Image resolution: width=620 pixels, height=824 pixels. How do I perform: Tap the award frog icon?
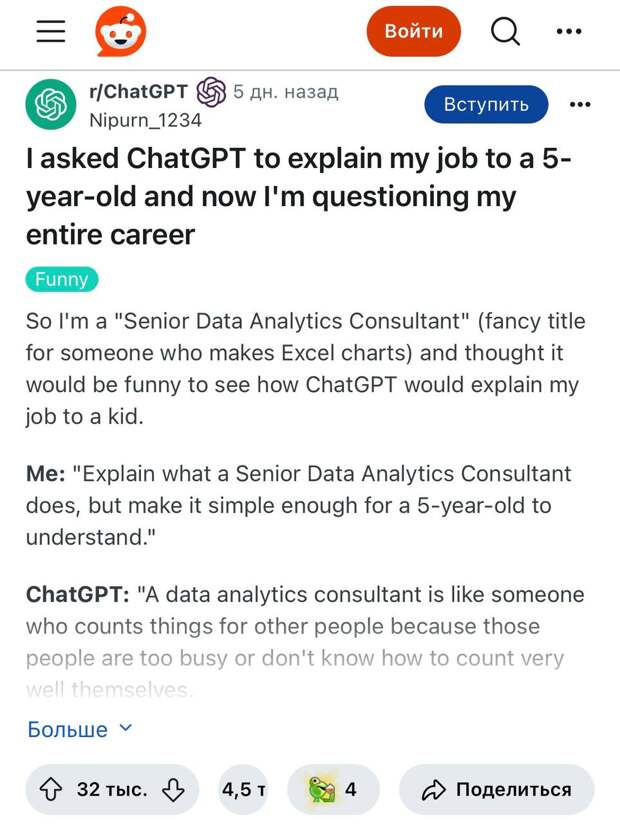point(322,789)
